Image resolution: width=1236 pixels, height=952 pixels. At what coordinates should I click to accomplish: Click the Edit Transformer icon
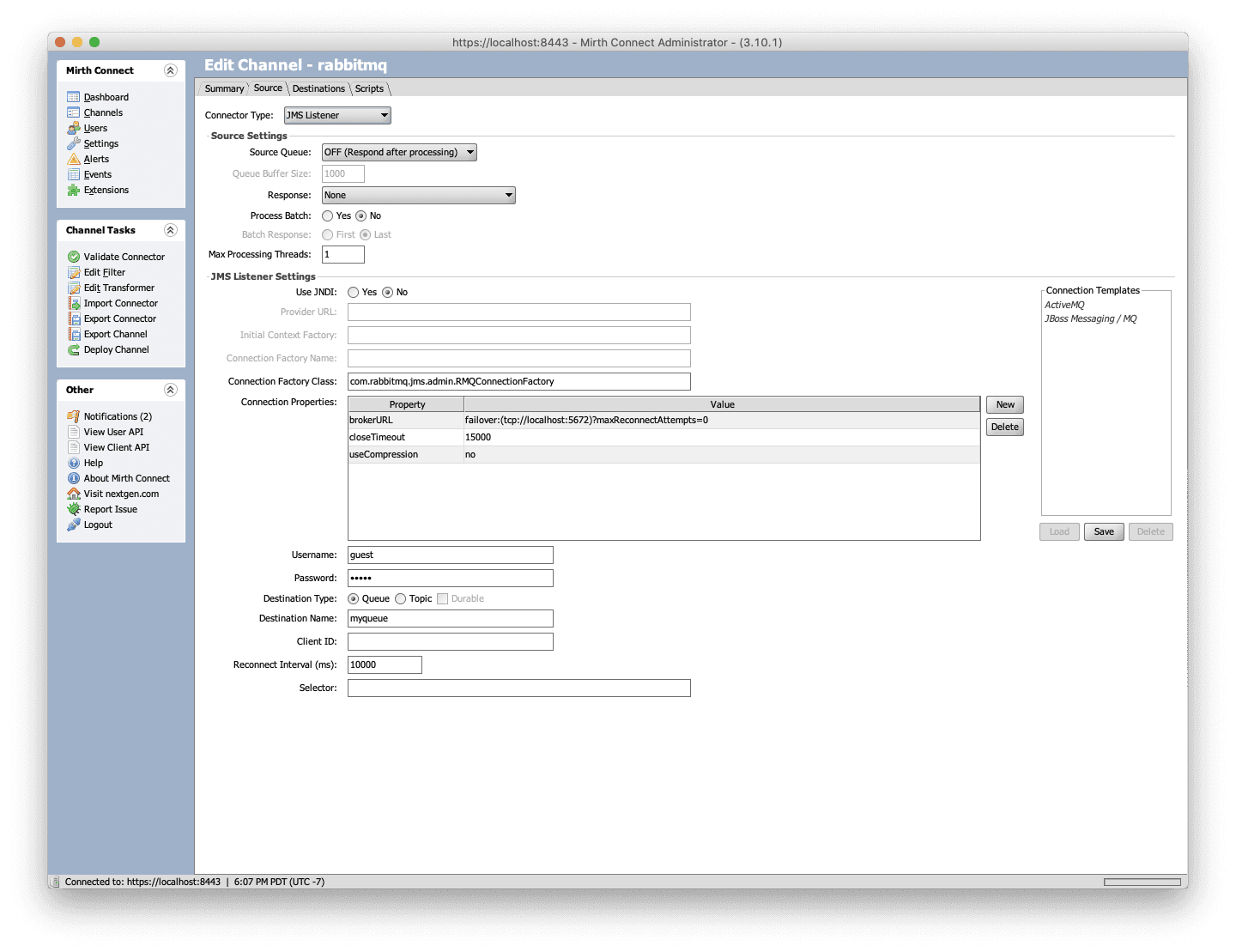click(x=74, y=288)
